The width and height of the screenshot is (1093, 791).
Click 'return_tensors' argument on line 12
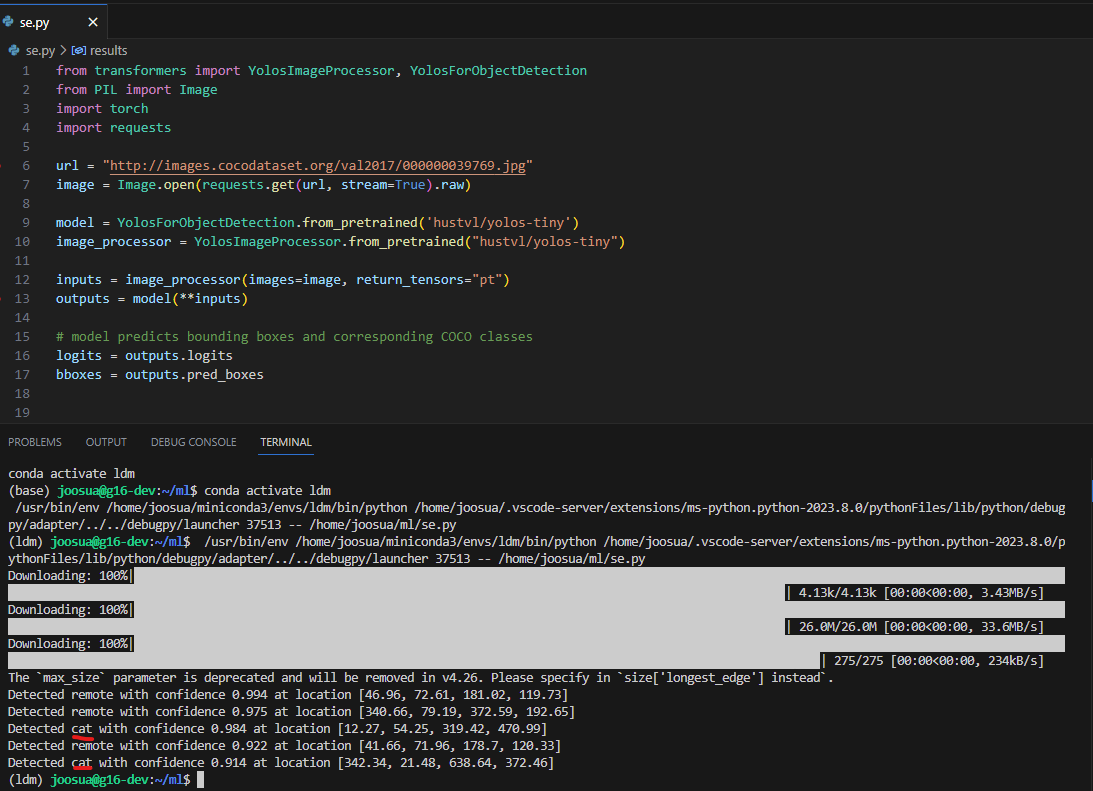pyautogui.click(x=410, y=279)
